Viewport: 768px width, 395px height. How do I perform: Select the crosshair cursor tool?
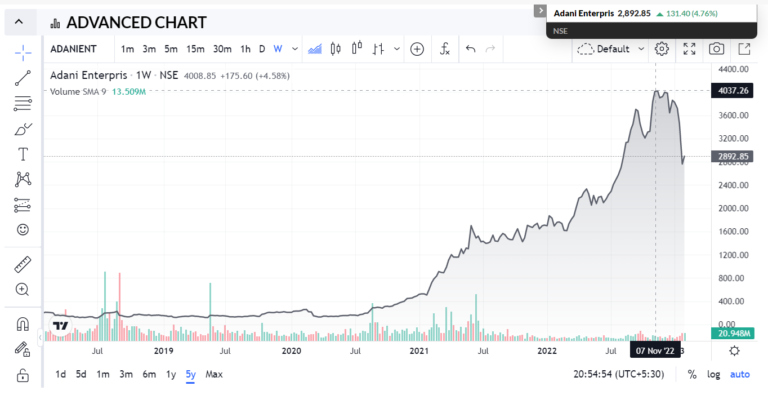coord(23,52)
